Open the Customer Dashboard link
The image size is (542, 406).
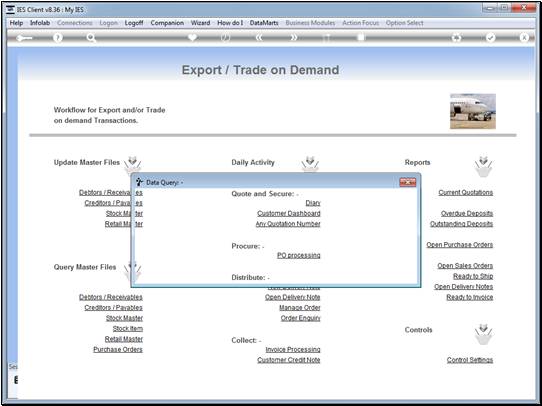click(289, 214)
